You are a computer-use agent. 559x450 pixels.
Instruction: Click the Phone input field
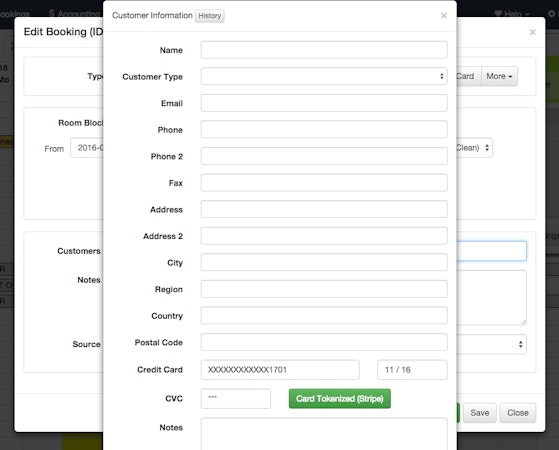[324, 129]
